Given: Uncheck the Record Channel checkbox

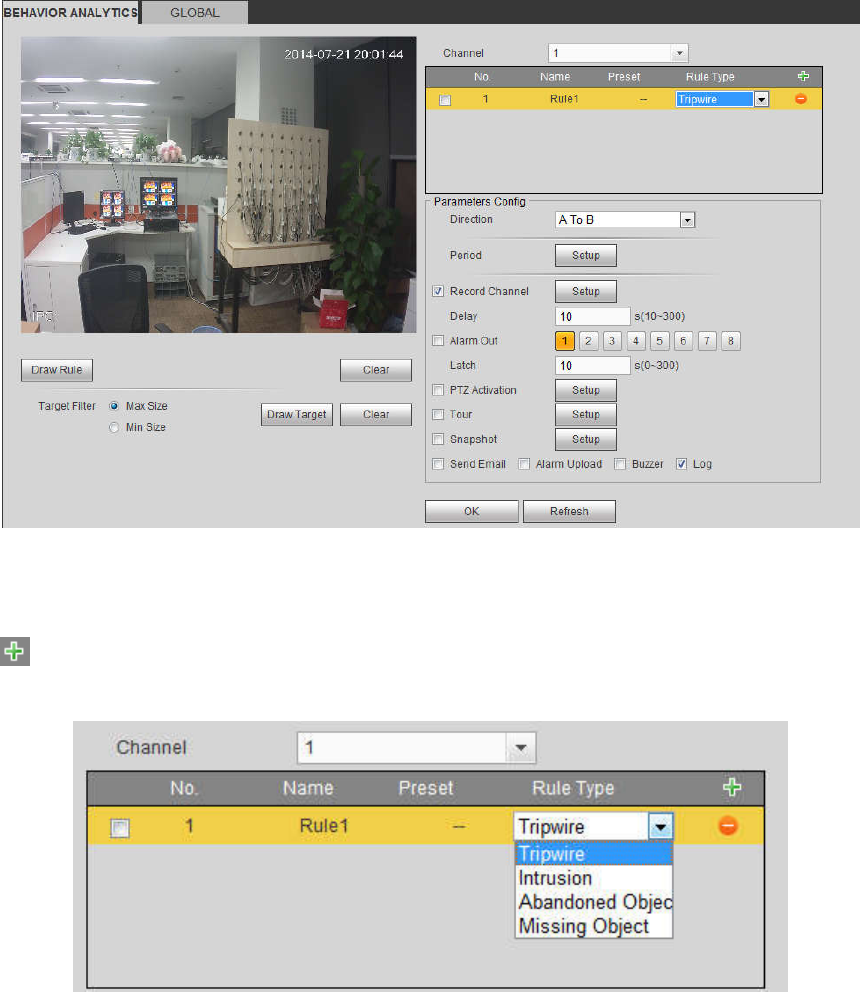Looking at the screenshot, I should 438,292.
